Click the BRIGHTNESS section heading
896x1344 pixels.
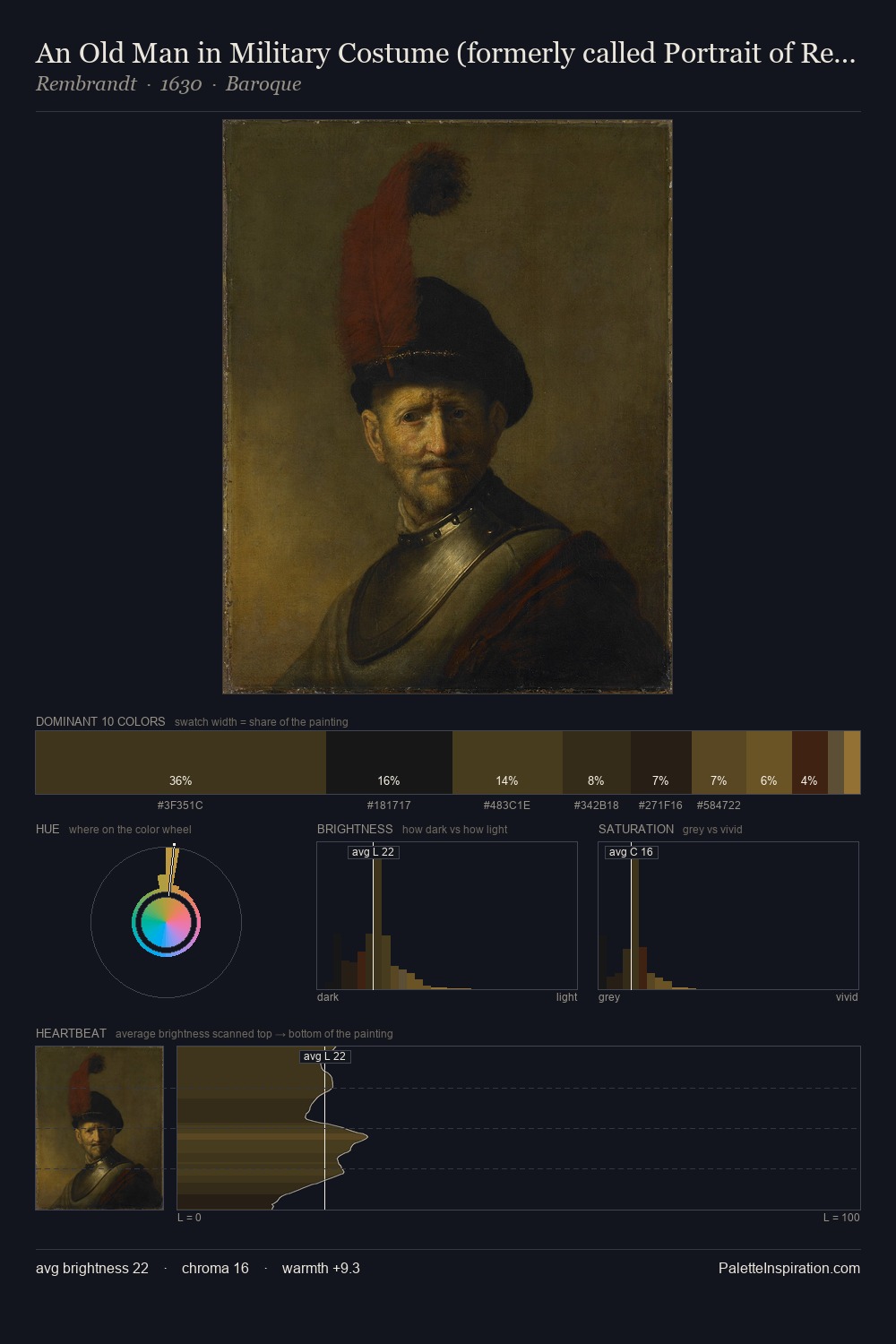coord(355,829)
